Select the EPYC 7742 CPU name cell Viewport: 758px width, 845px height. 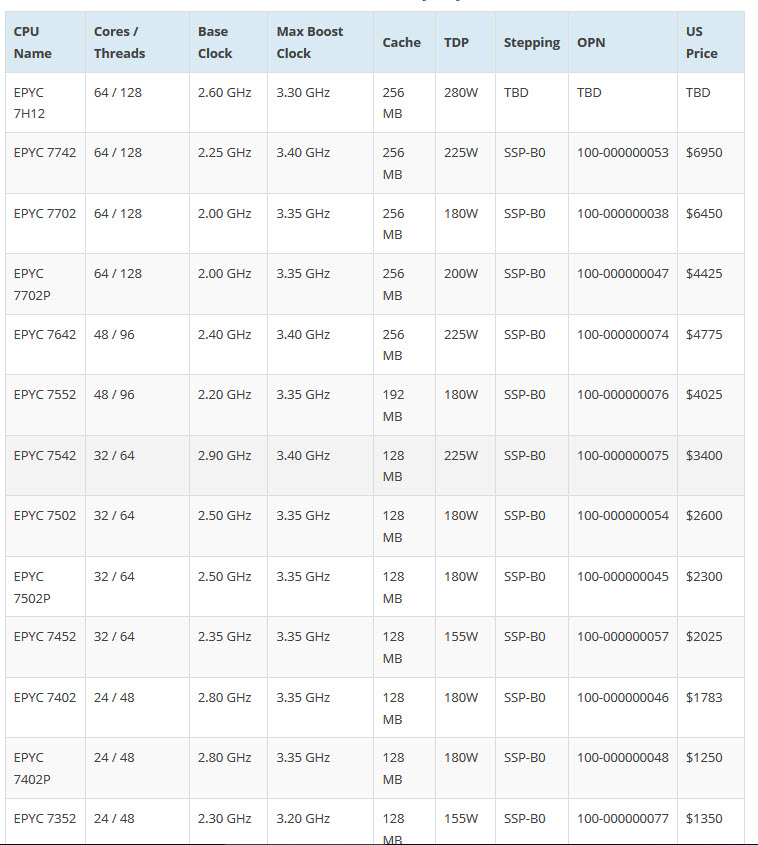pyautogui.click(x=45, y=163)
